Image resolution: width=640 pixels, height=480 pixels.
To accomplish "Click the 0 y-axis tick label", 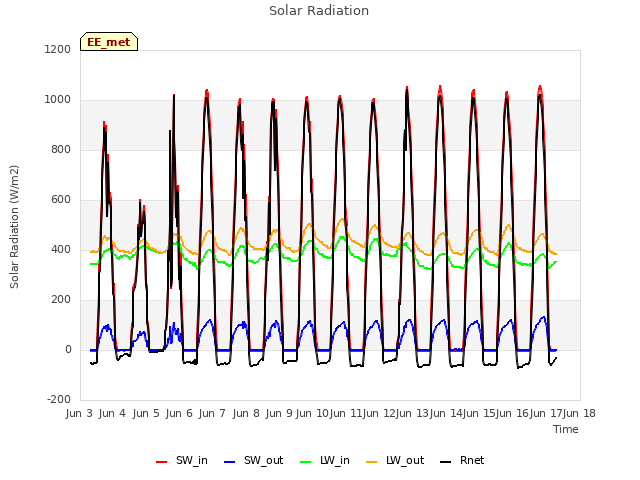I will 68,349.
